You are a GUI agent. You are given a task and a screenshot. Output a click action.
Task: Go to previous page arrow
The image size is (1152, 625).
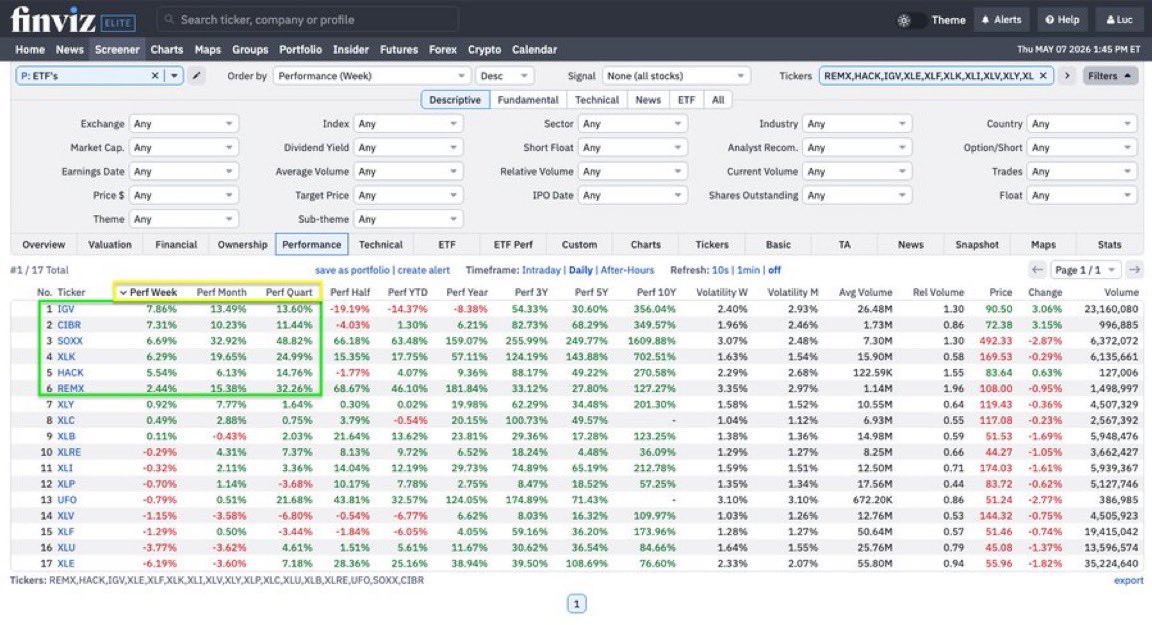[x=1037, y=270]
